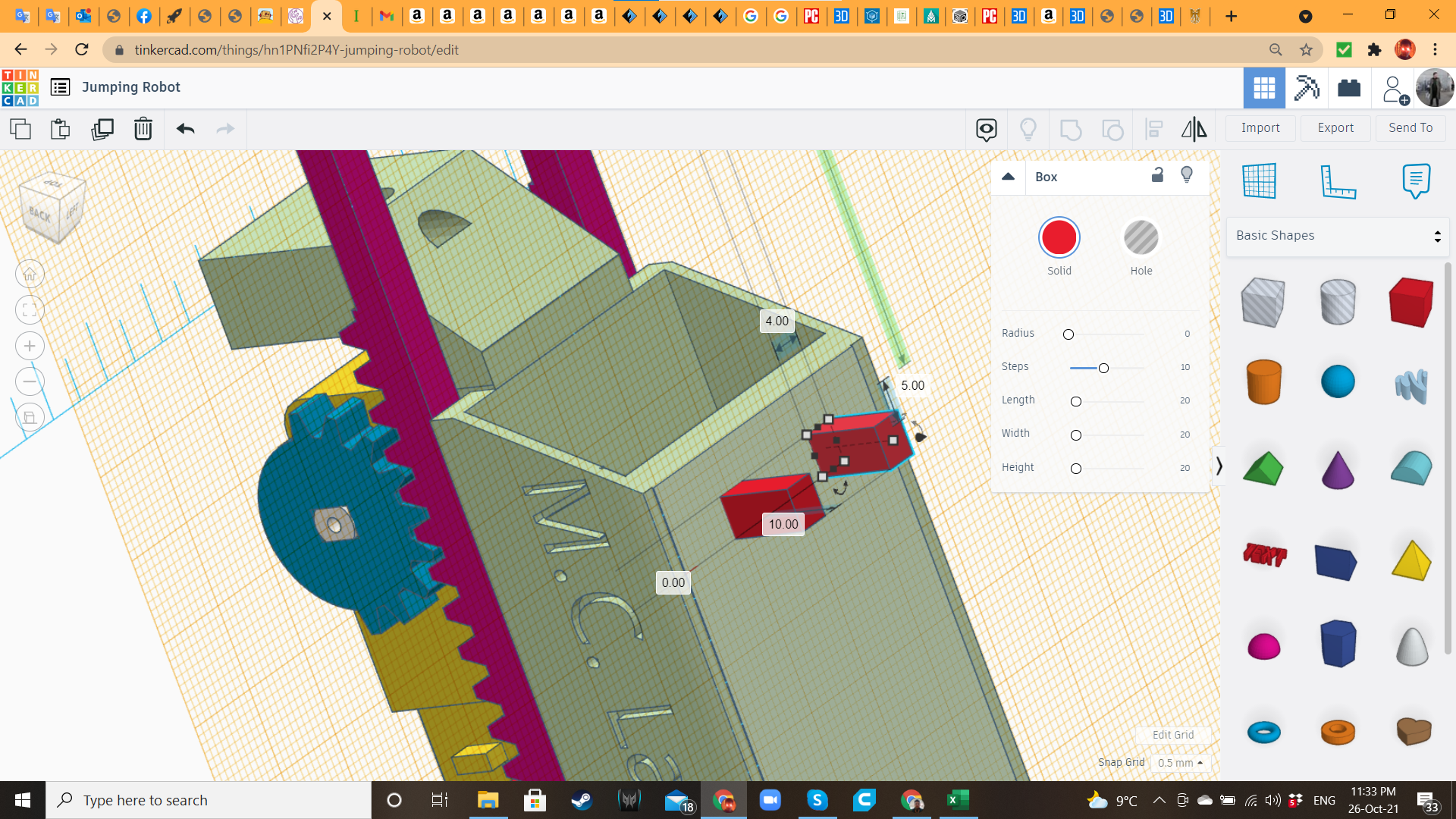This screenshot has height=819, width=1456.
Task: Click the Import button
Action: tap(1260, 128)
